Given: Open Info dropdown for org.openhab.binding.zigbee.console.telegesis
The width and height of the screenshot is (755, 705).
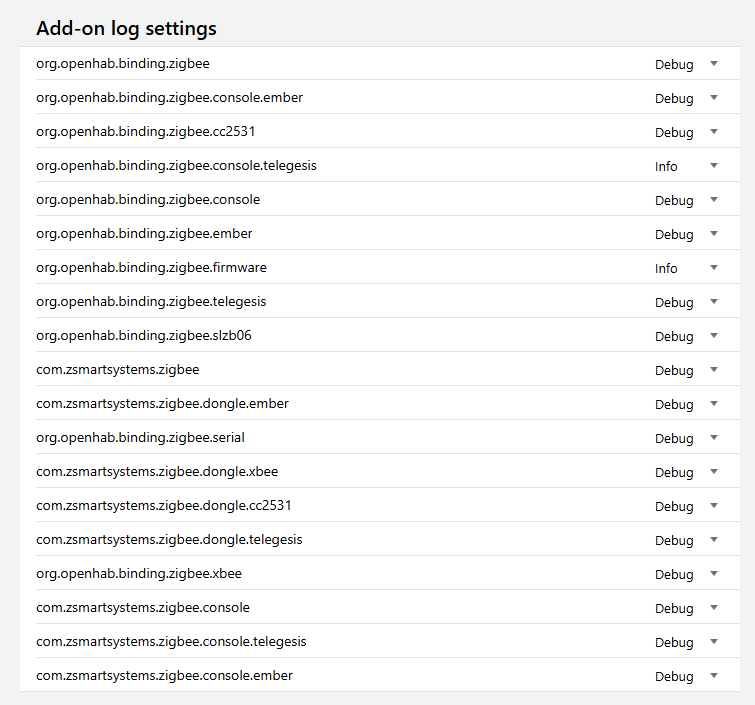Looking at the screenshot, I should point(687,166).
